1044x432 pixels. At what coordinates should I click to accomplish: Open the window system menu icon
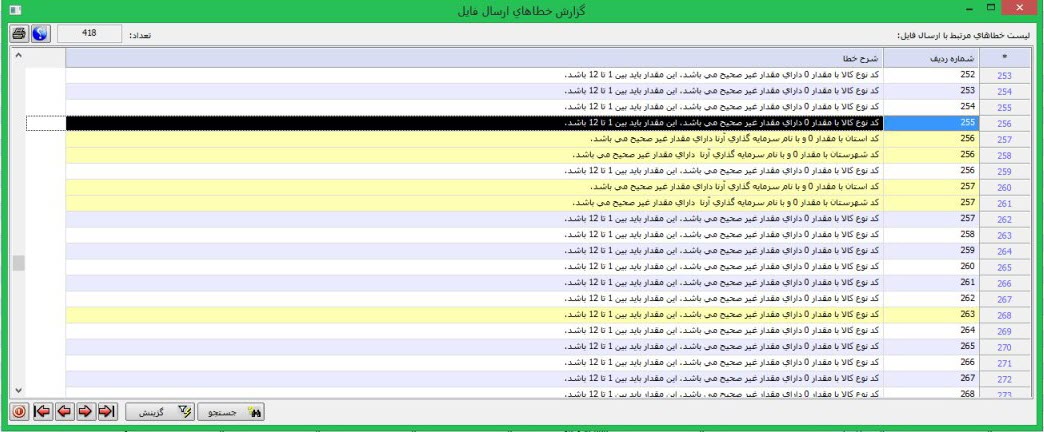click(x=15, y=10)
